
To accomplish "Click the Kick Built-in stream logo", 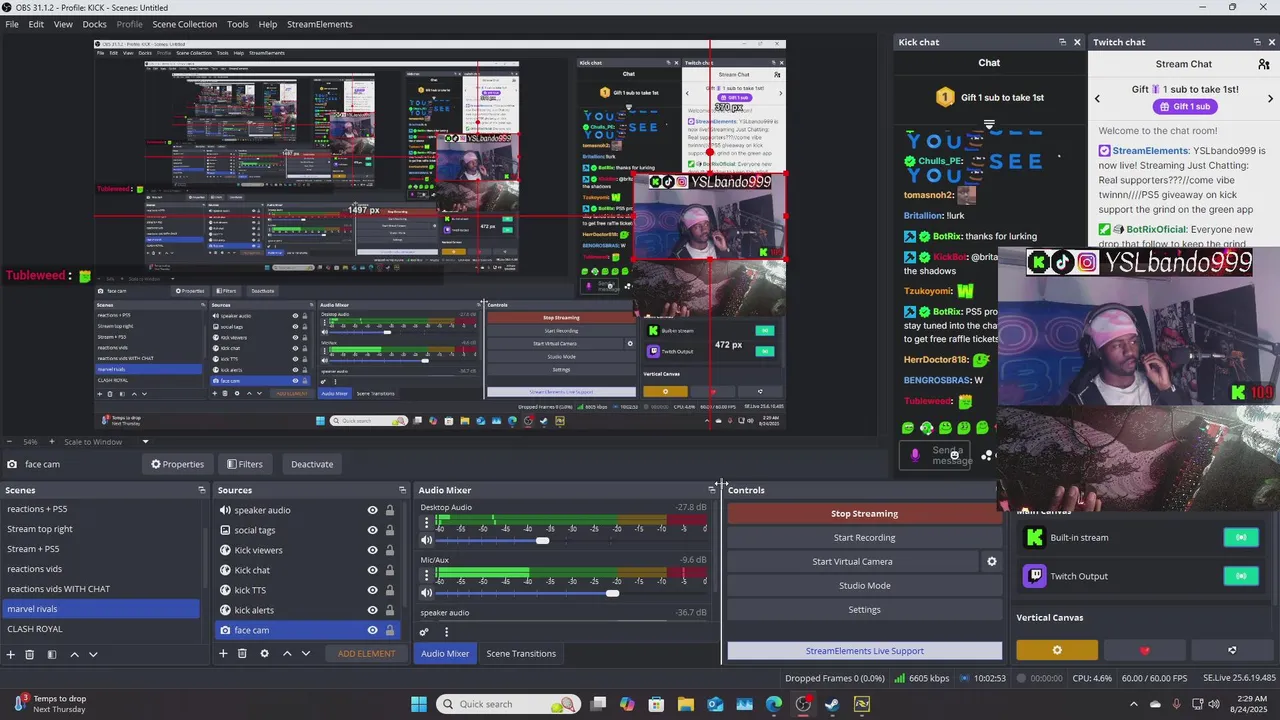I will (x=1035, y=538).
